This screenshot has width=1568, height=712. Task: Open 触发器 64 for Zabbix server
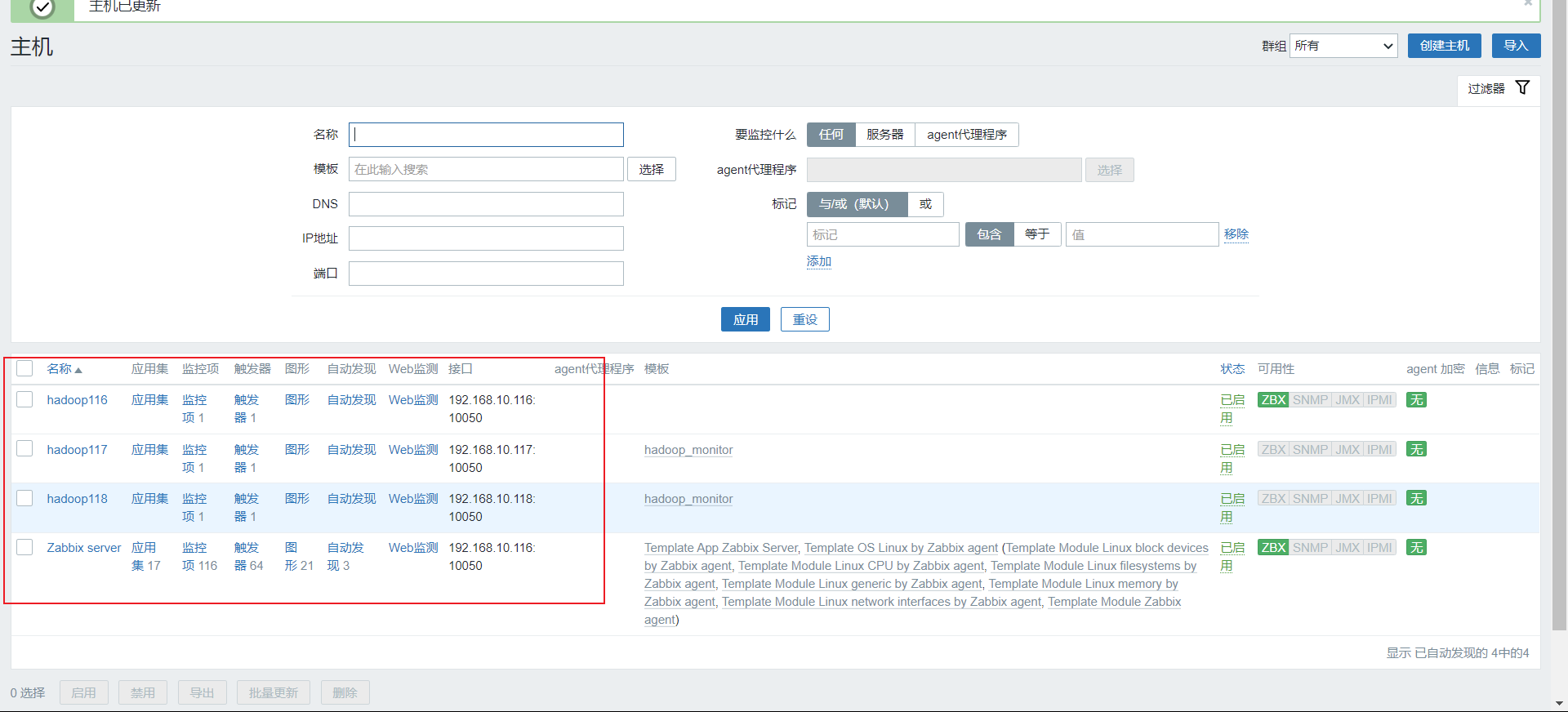(248, 557)
